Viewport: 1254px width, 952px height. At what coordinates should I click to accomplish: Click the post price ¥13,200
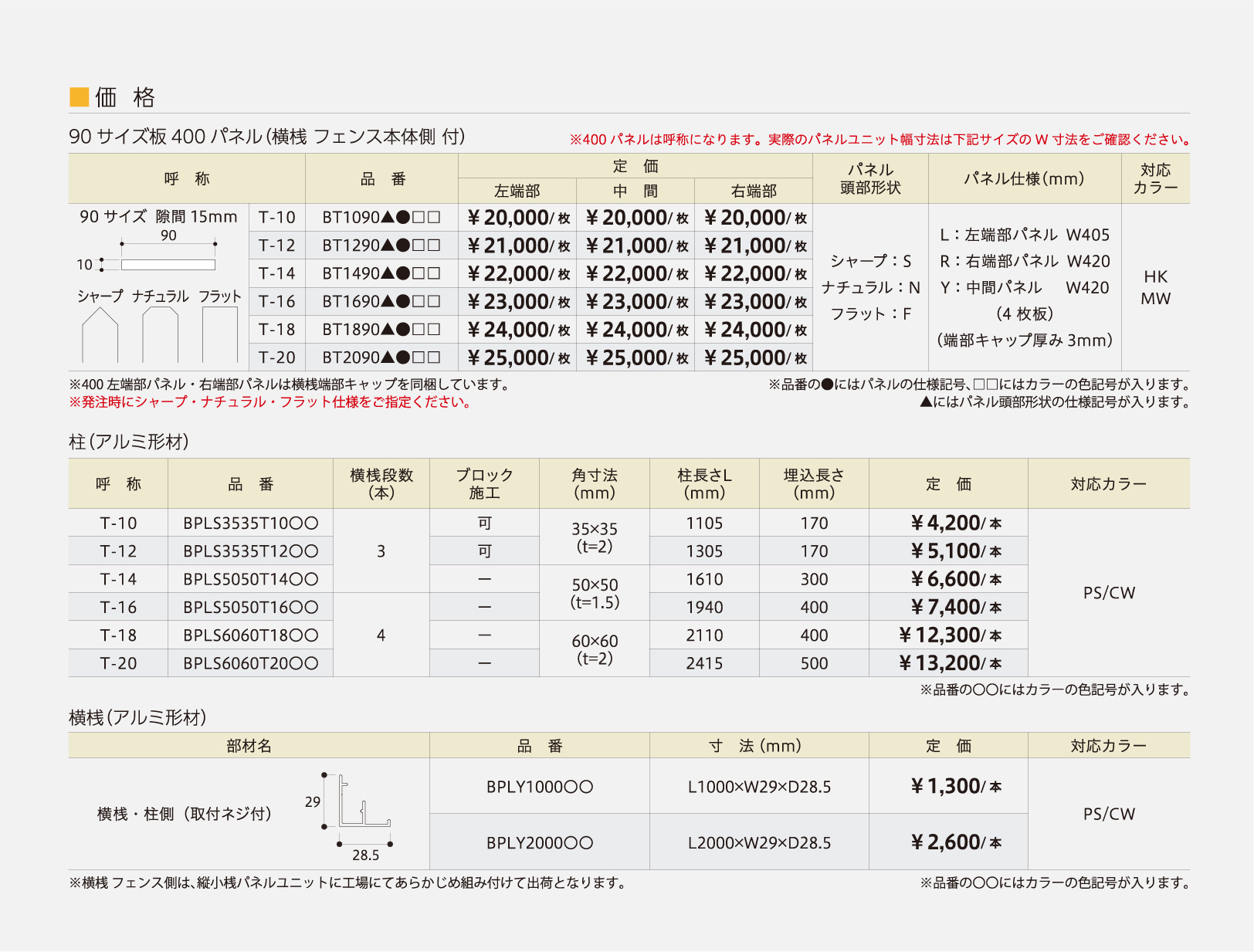951,663
